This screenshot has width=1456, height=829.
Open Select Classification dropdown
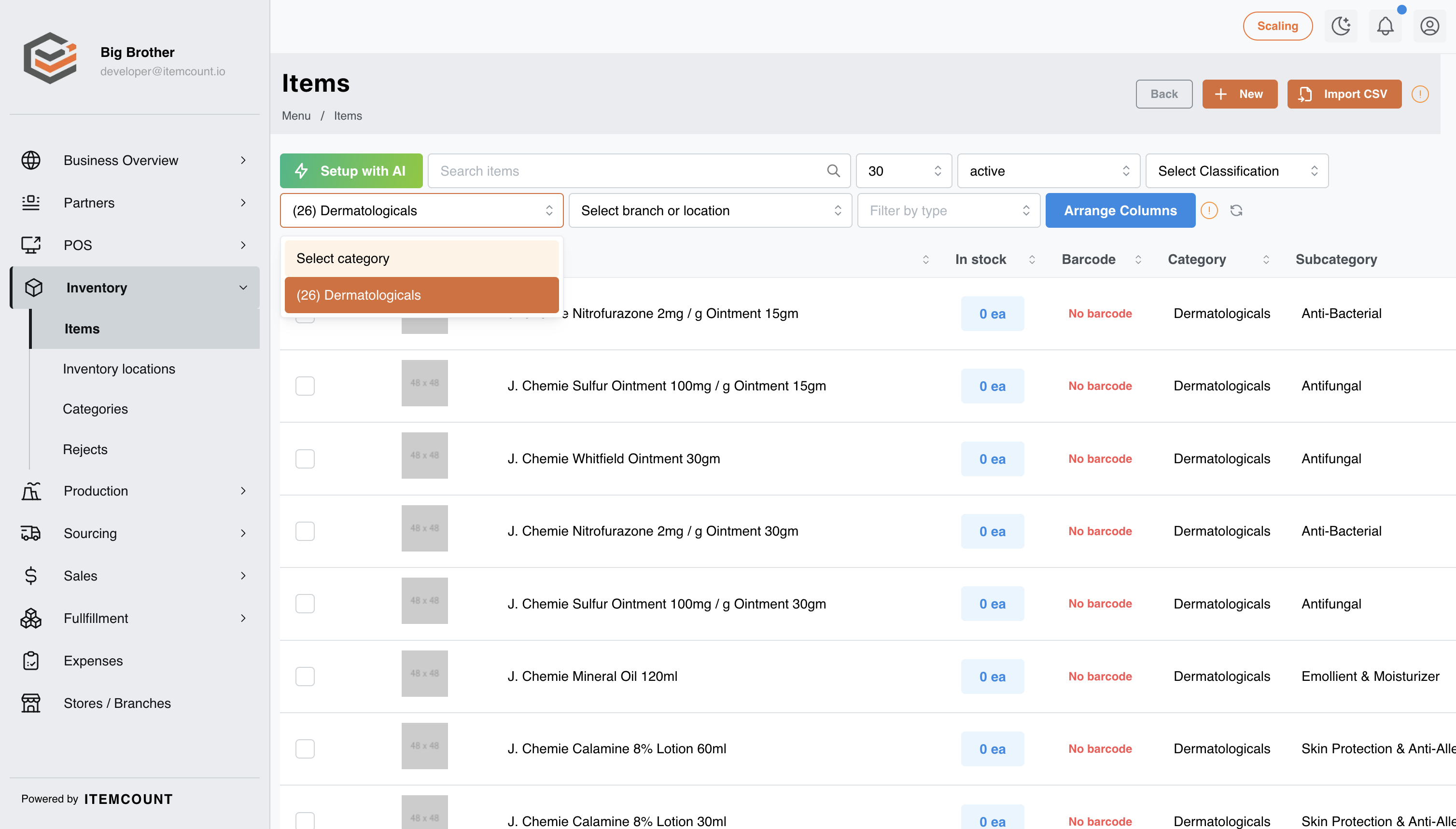(1237, 171)
